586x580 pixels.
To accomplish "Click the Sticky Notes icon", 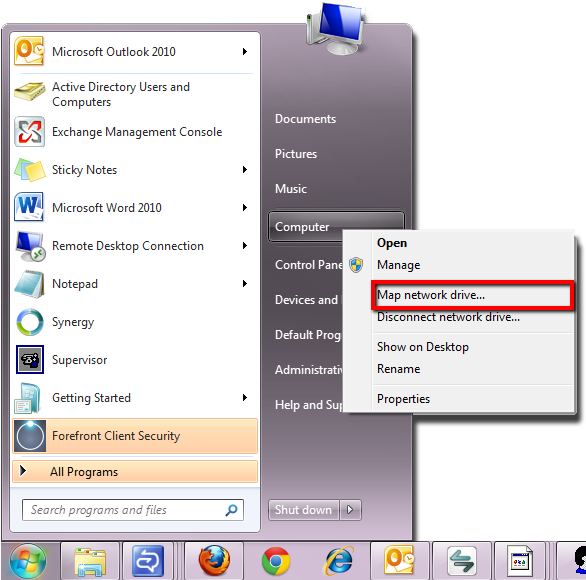I will click(29, 170).
